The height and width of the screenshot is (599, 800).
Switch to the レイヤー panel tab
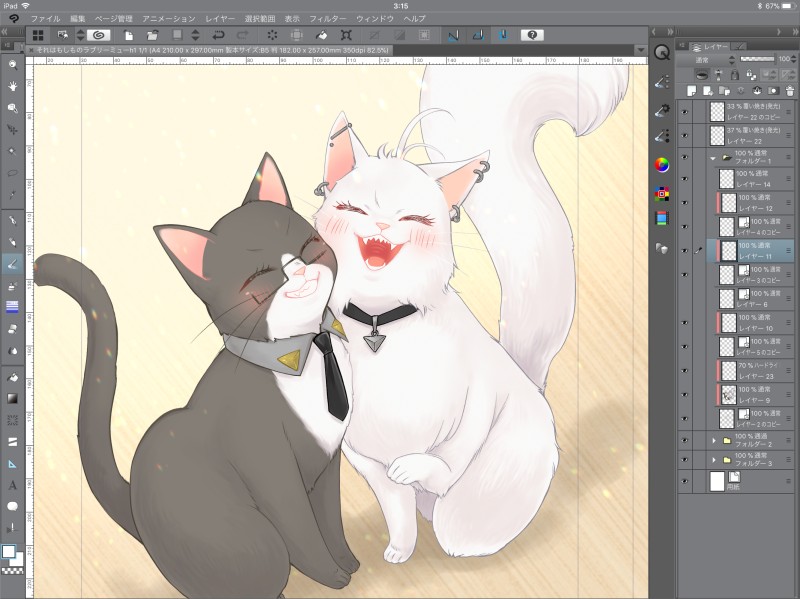[x=710, y=46]
